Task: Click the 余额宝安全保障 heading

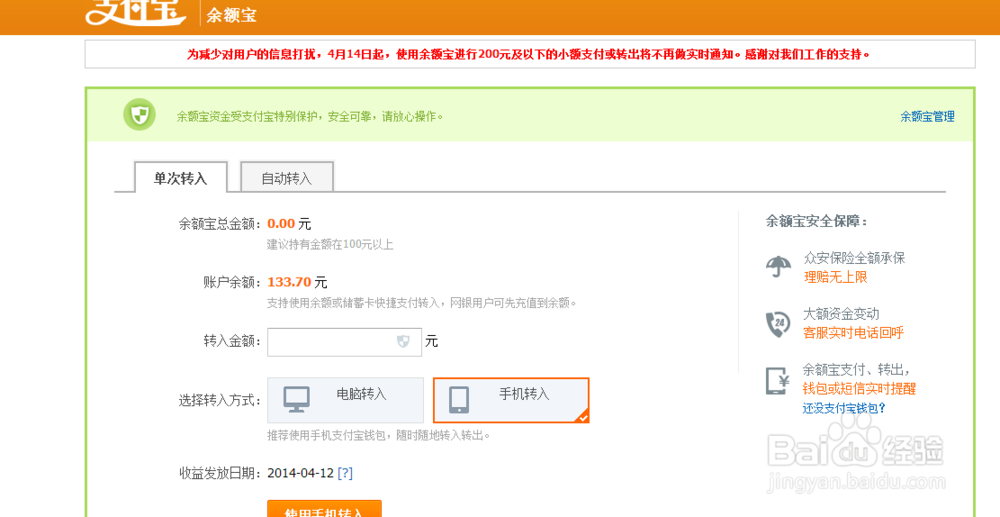Action: (x=816, y=221)
